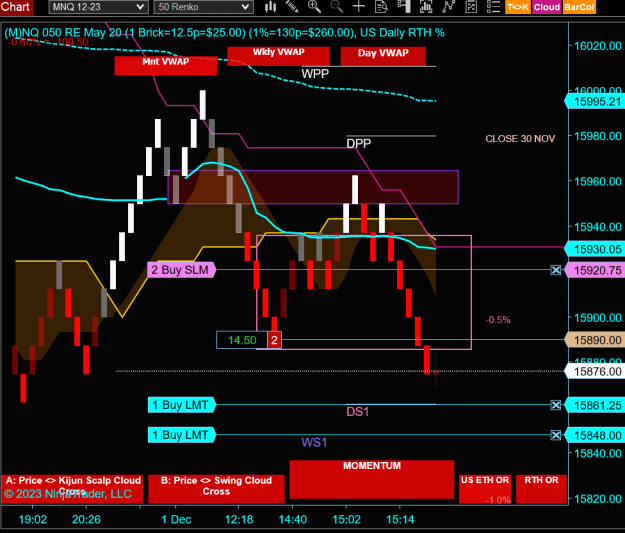Open the MNQ 12-23 instrument dropdown
625x533 pixels.
98,7
